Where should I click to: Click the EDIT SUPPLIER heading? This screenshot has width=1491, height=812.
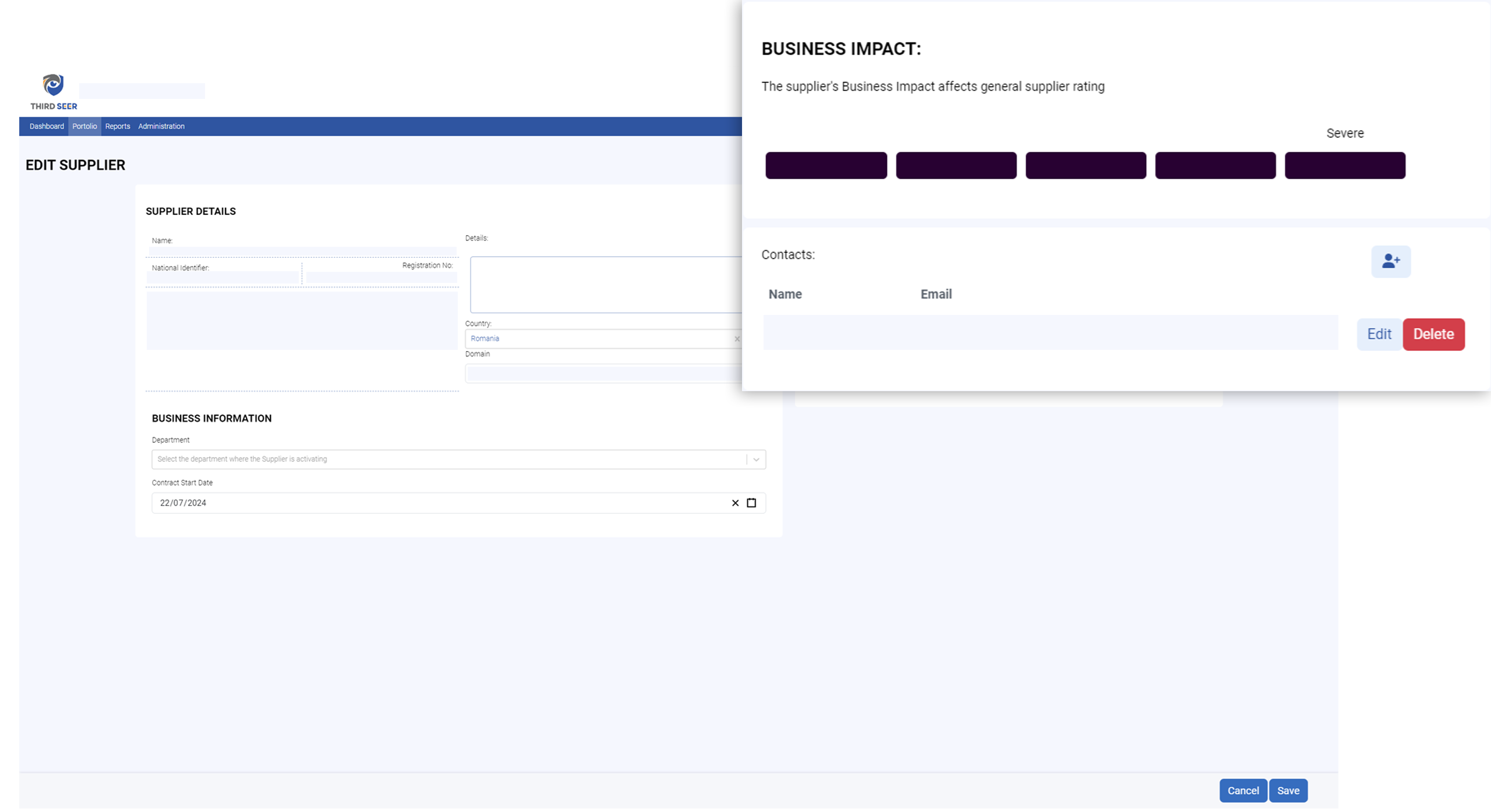pos(75,165)
